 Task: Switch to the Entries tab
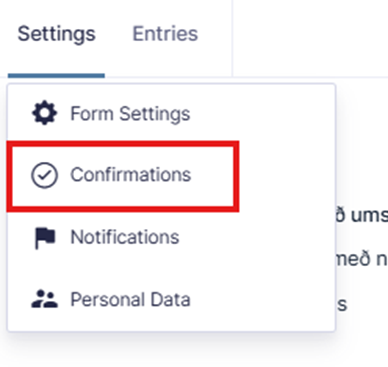tap(165, 34)
